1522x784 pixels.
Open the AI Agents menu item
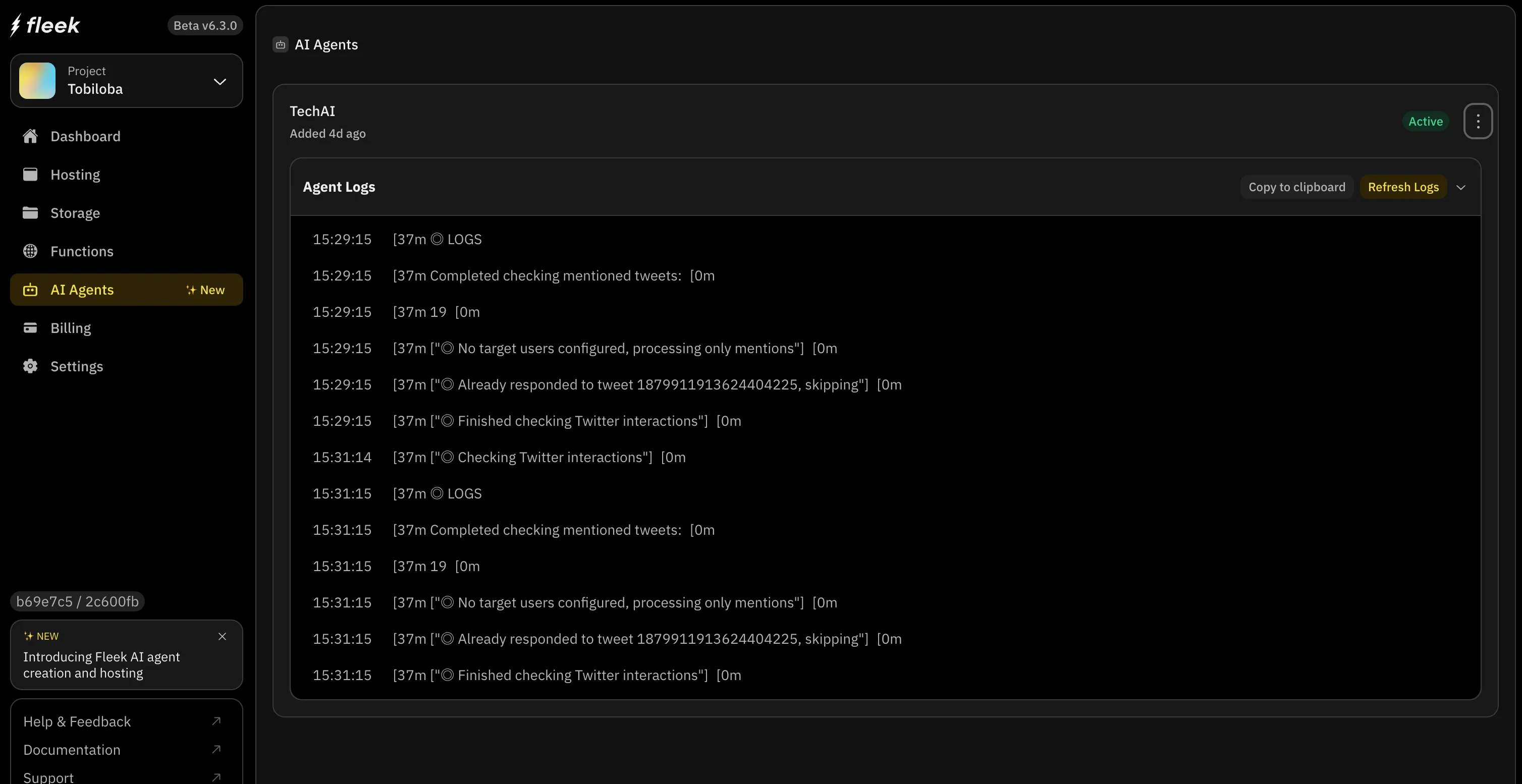82,290
